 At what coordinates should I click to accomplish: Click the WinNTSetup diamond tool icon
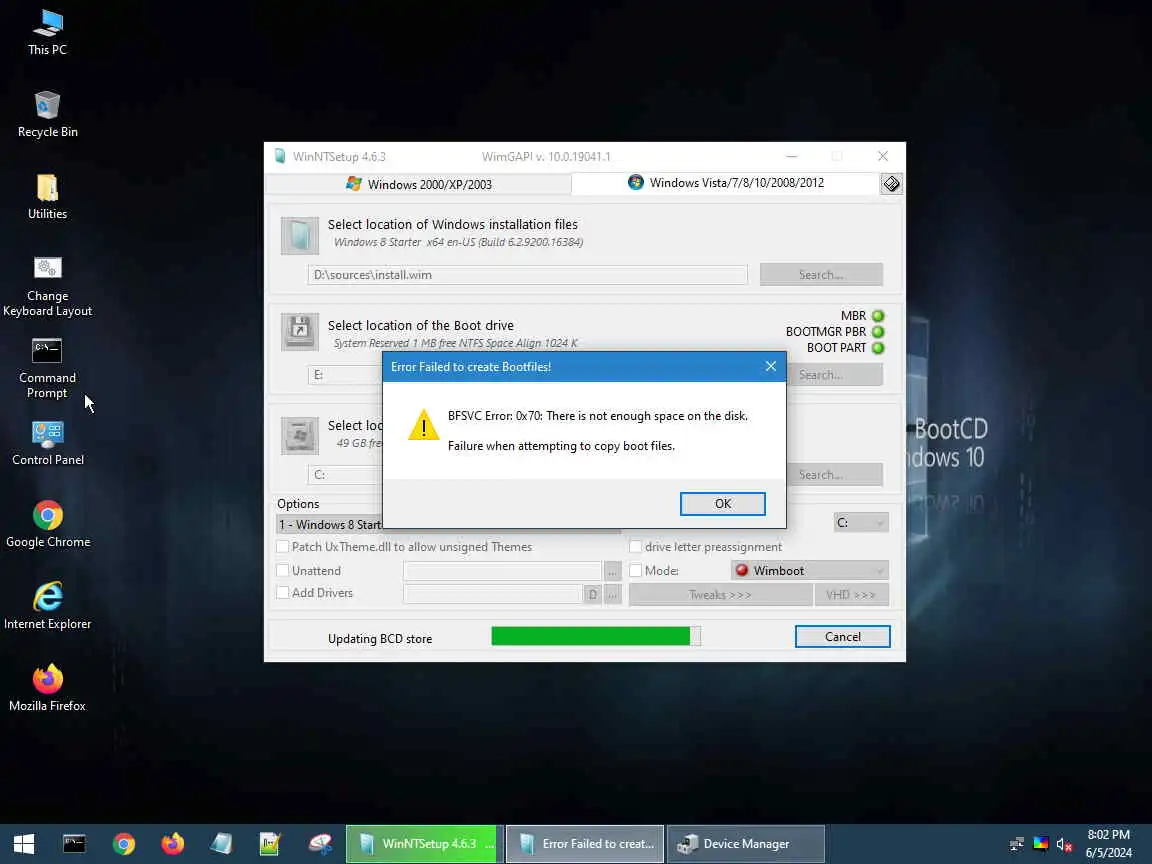point(891,184)
